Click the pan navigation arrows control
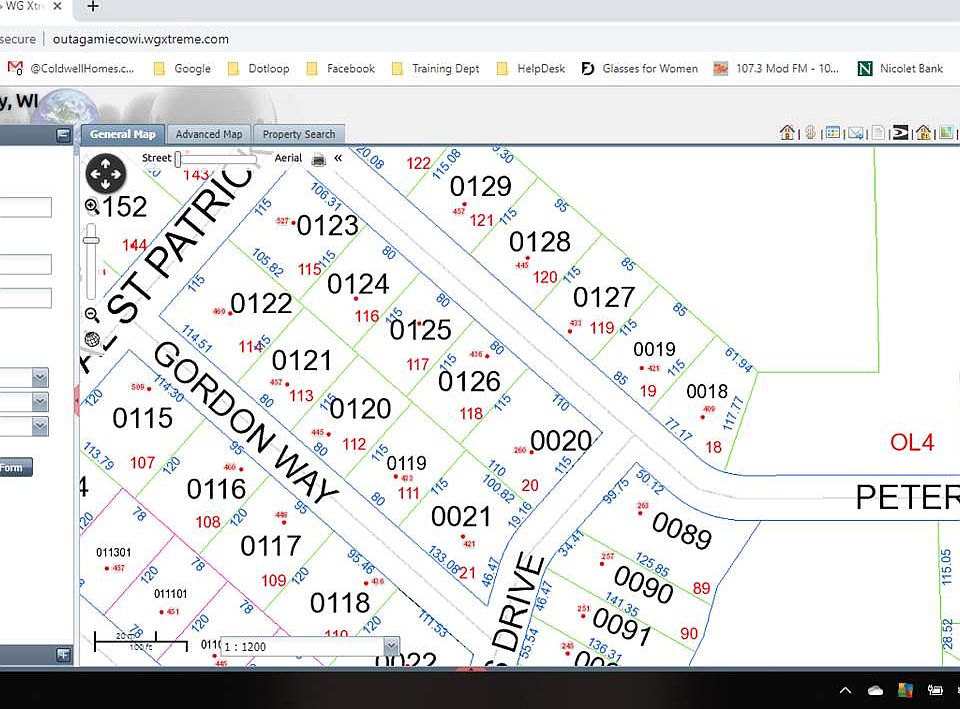Image resolution: width=960 pixels, height=709 pixels. [105, 173]
